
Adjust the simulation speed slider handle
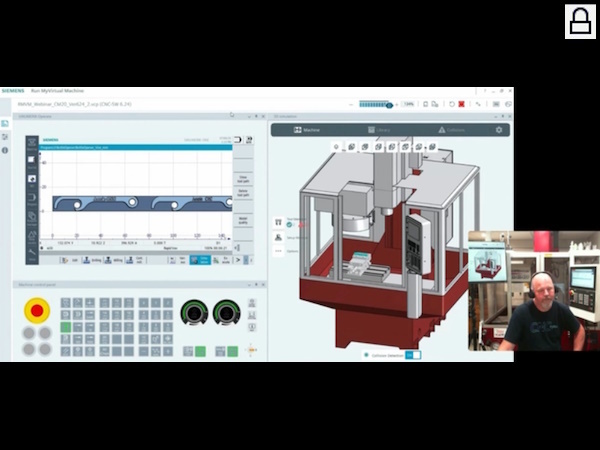(389, 105)
